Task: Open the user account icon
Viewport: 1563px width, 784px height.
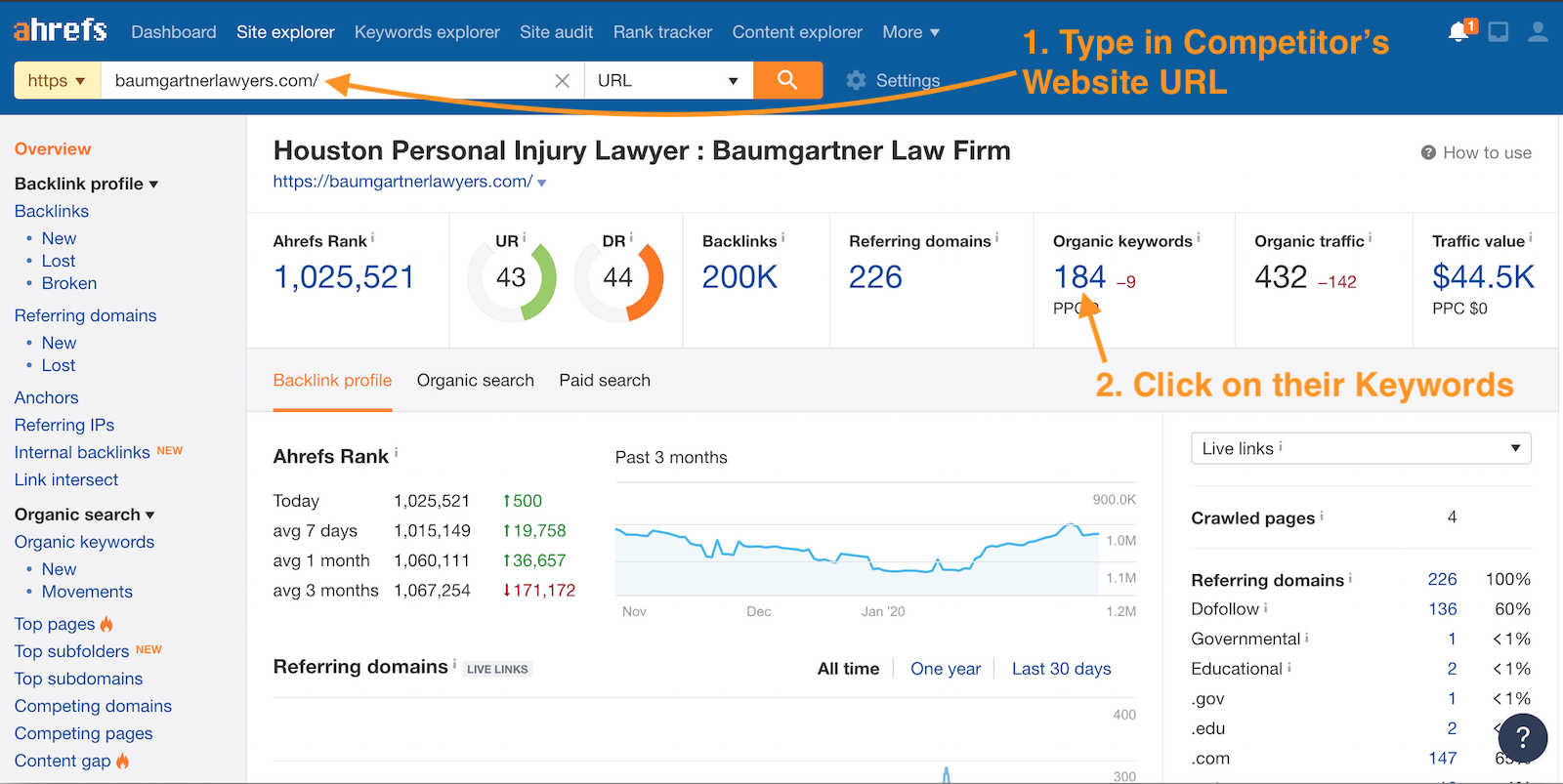Action: pyautogui.click(x=1538, y=32)
